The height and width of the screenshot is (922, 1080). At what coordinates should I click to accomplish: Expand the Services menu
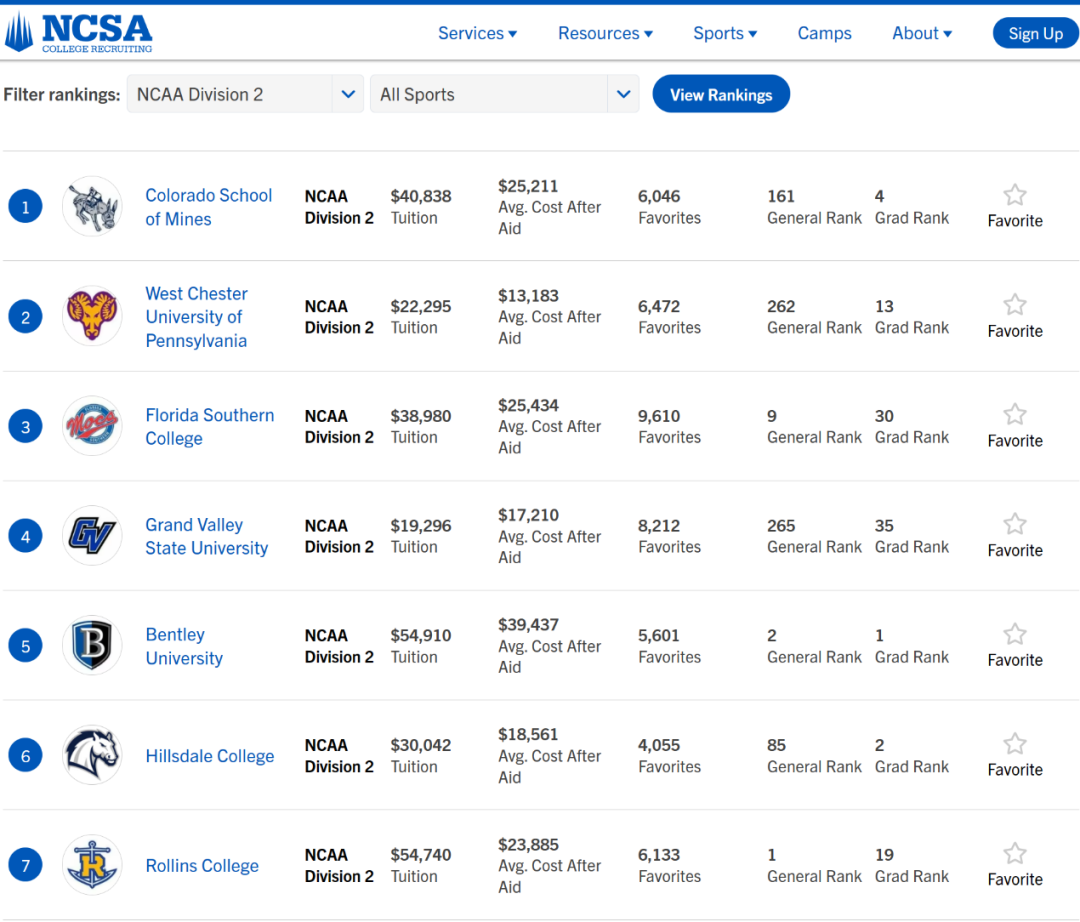477,33
